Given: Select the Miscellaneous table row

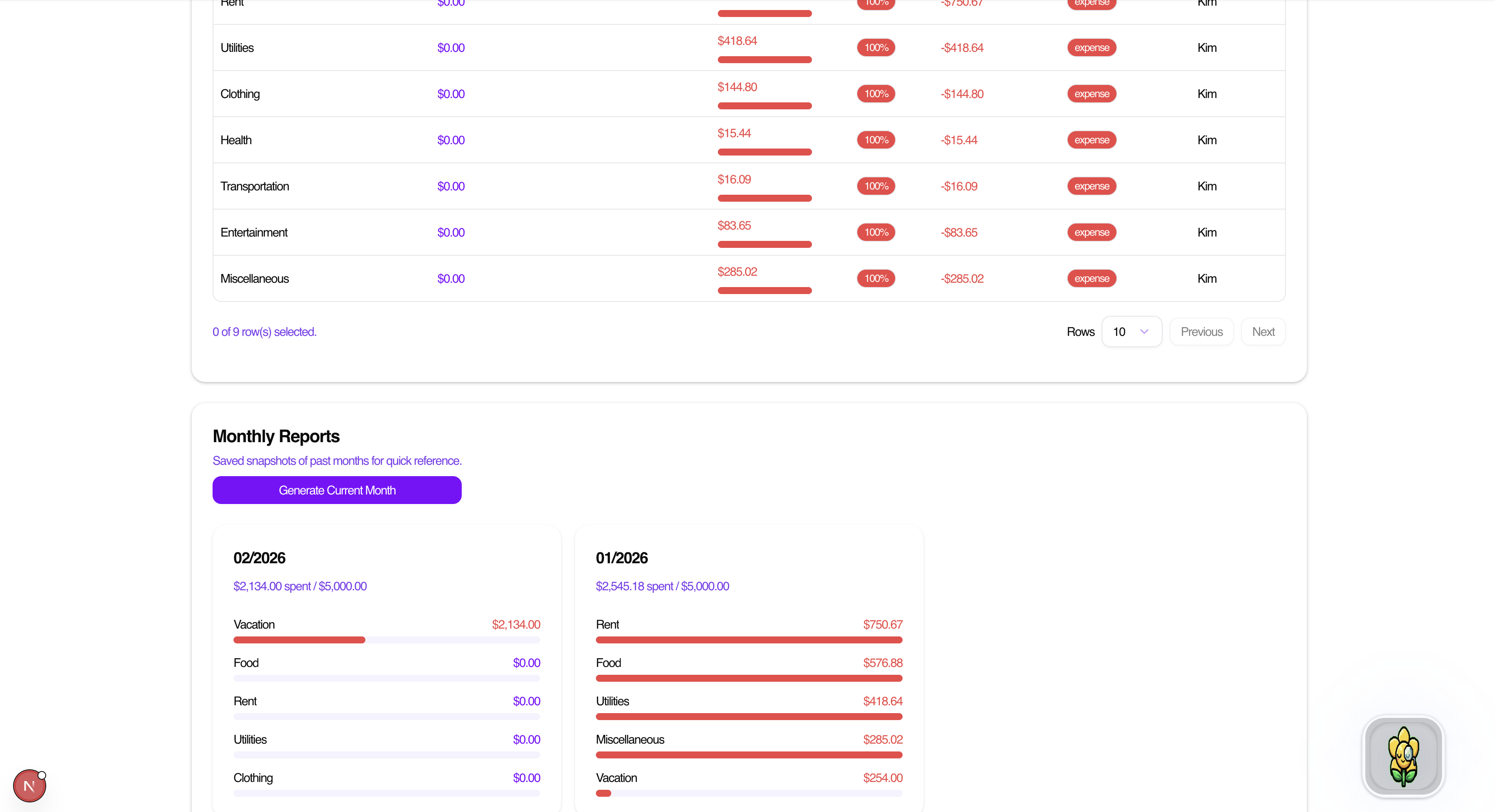Looking at the screenshot, I should [x=255, y=279].
